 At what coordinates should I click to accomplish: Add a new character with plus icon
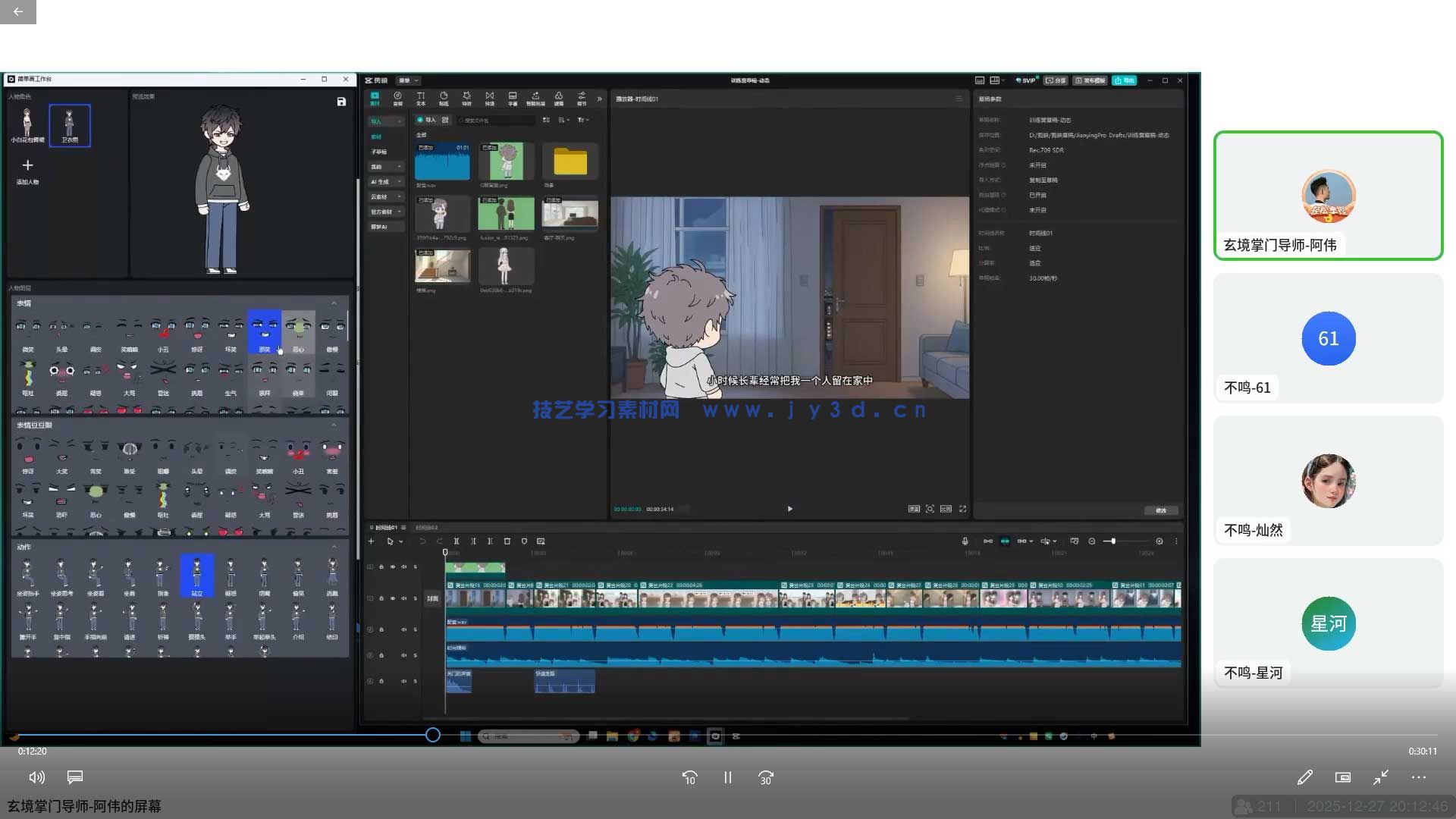coord(27,165)
